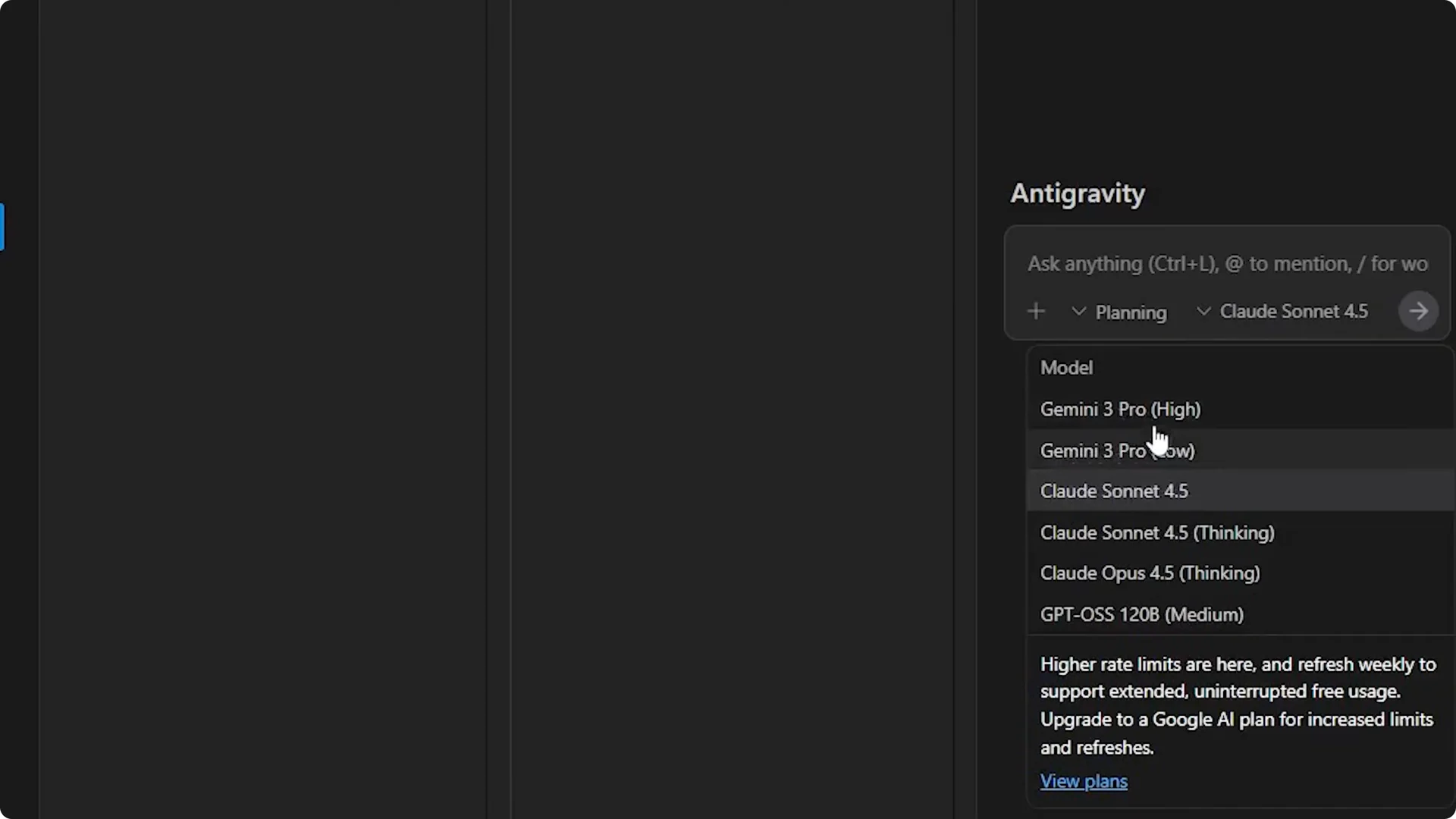This screenshot has width=1456, height=819.
Task: Click the Model header in dropdown list
Action: tap(1066, 368)
